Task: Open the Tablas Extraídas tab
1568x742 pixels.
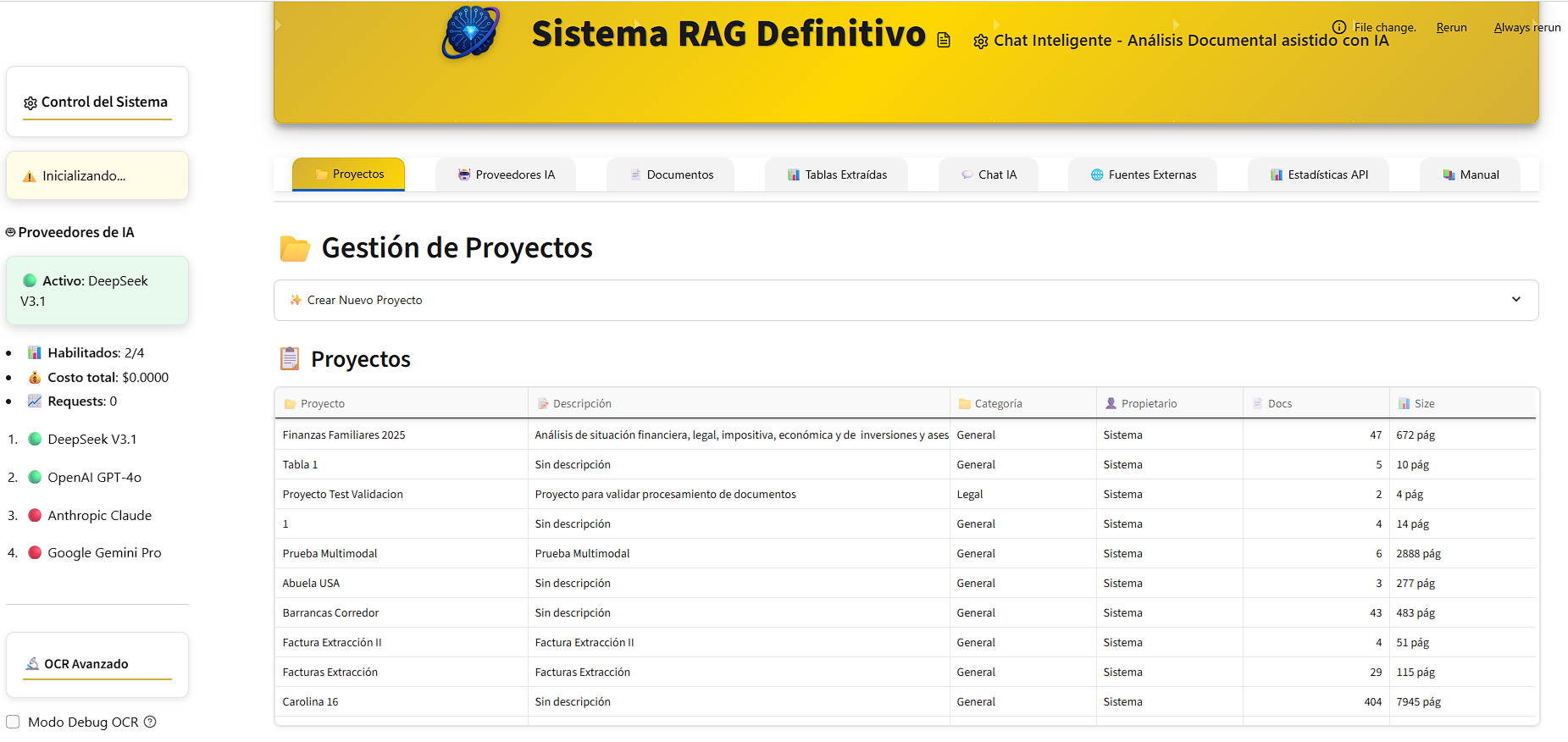Action: pos(836,174)
